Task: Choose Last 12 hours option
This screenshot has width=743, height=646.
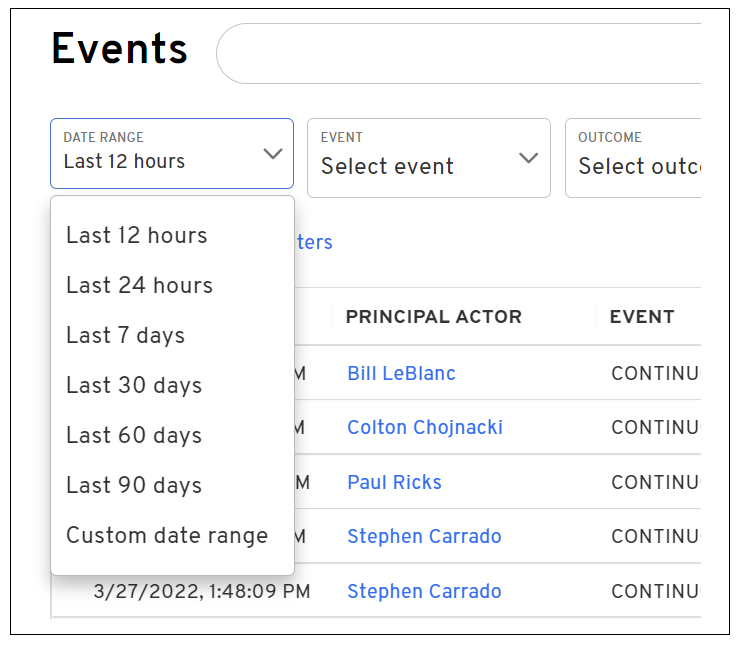Action: point(137,236)
